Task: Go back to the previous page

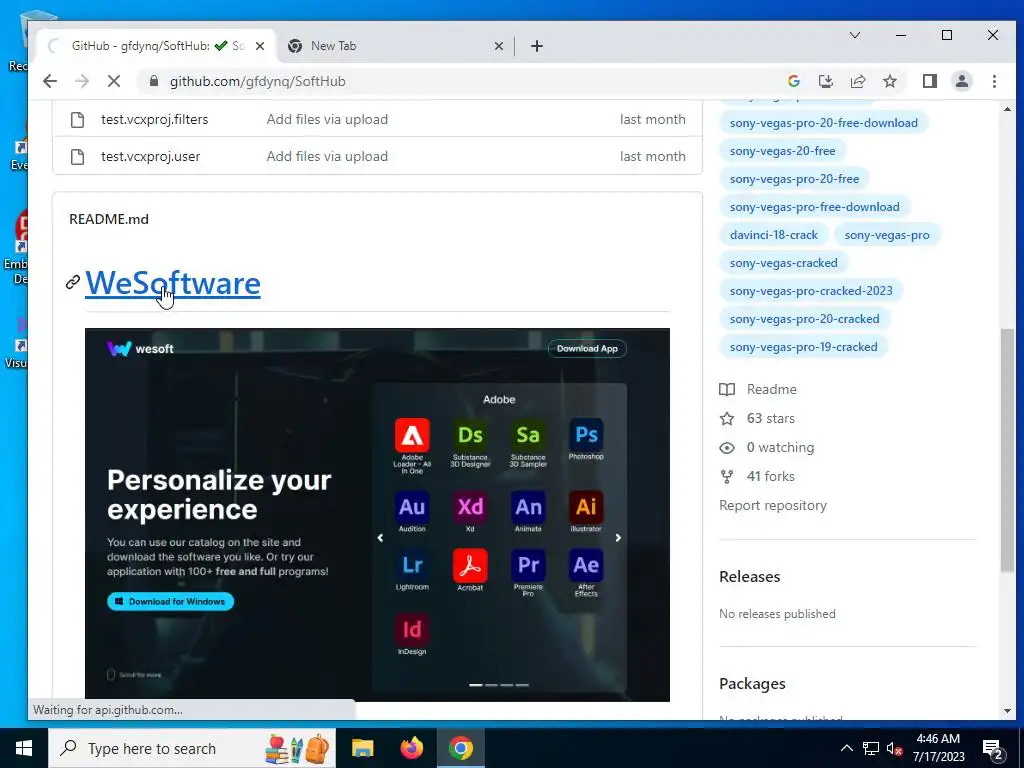Action: (50, 81)
